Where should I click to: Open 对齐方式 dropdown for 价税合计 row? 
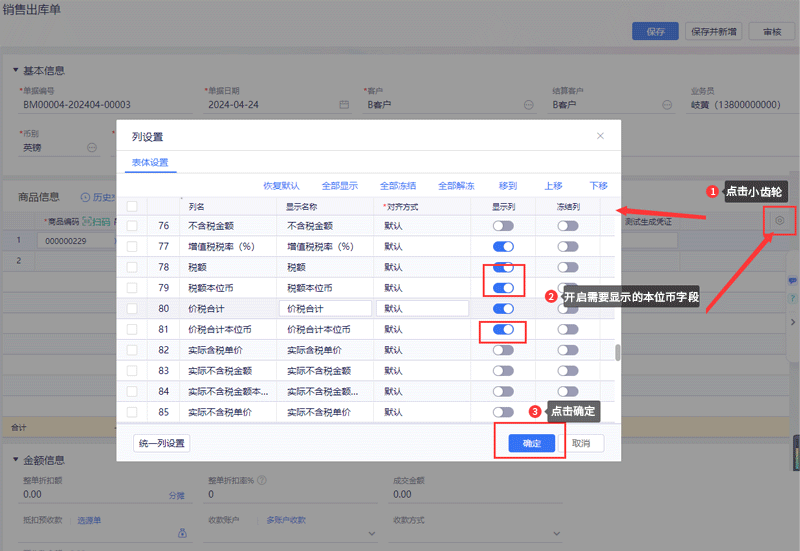coord(422,309)
